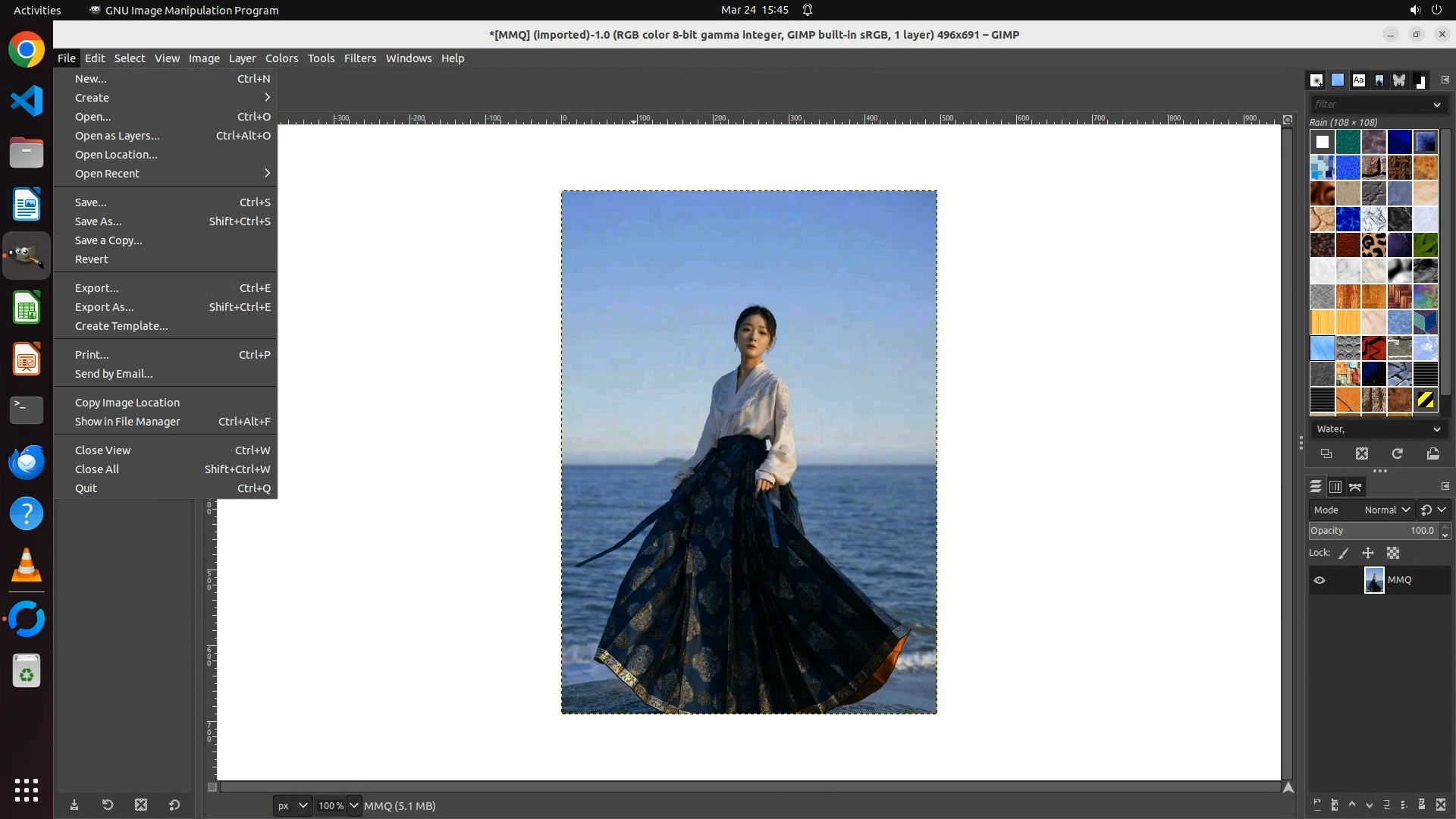The image size is (1456, 819).
Task: Toggle lock alpha channel checkerboard icon
Action: click(1393, 553)
